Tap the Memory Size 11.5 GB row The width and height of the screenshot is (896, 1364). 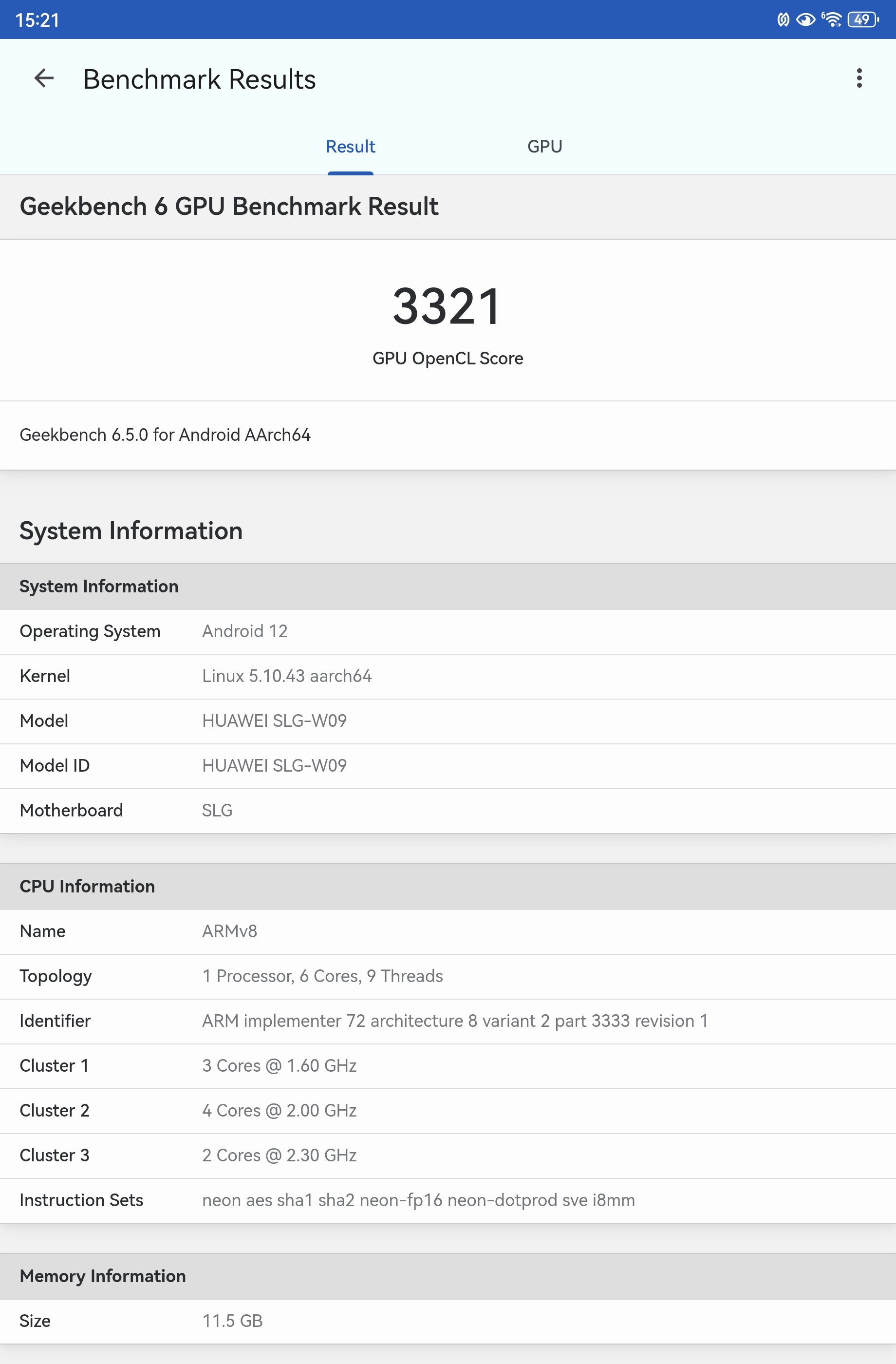click(448, 1321)
